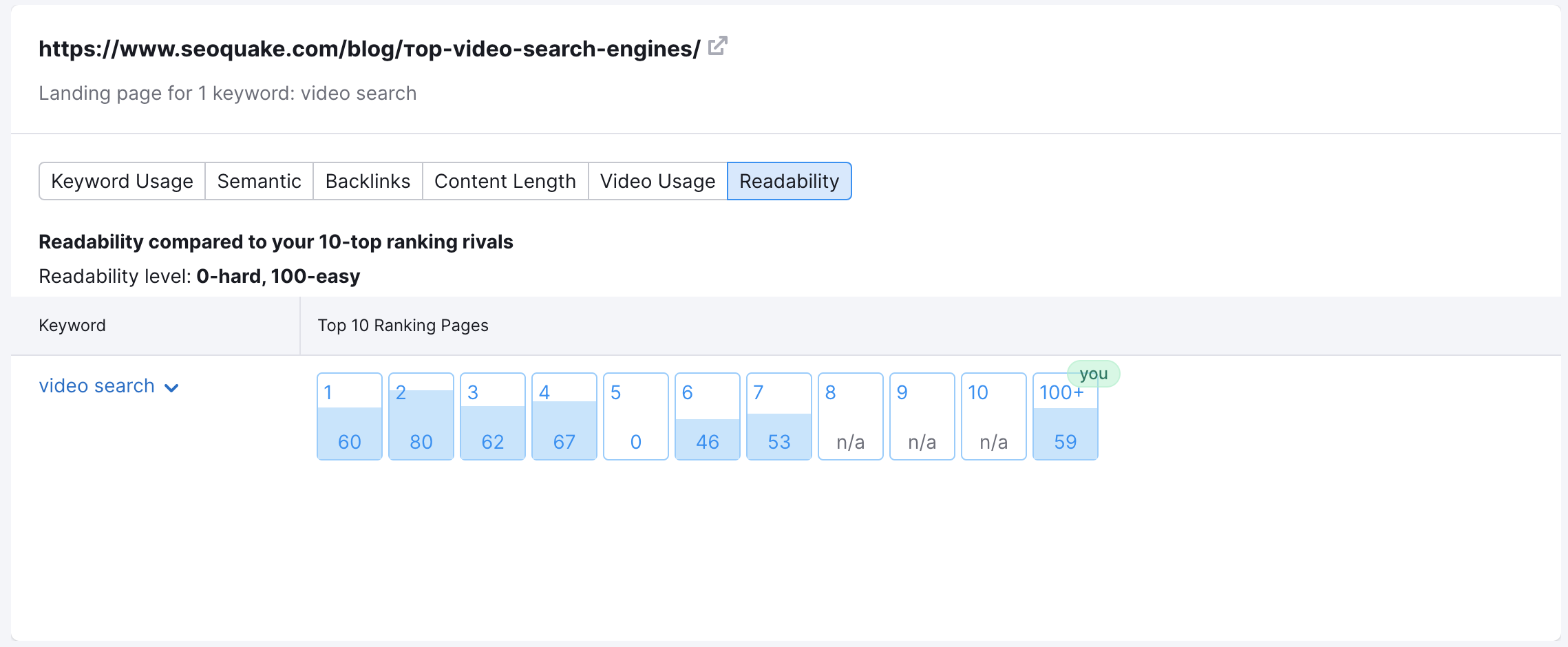Select rank 5 page with score 0
Viewport: 1568px width, 647px height.
click(x=636, y=416)
